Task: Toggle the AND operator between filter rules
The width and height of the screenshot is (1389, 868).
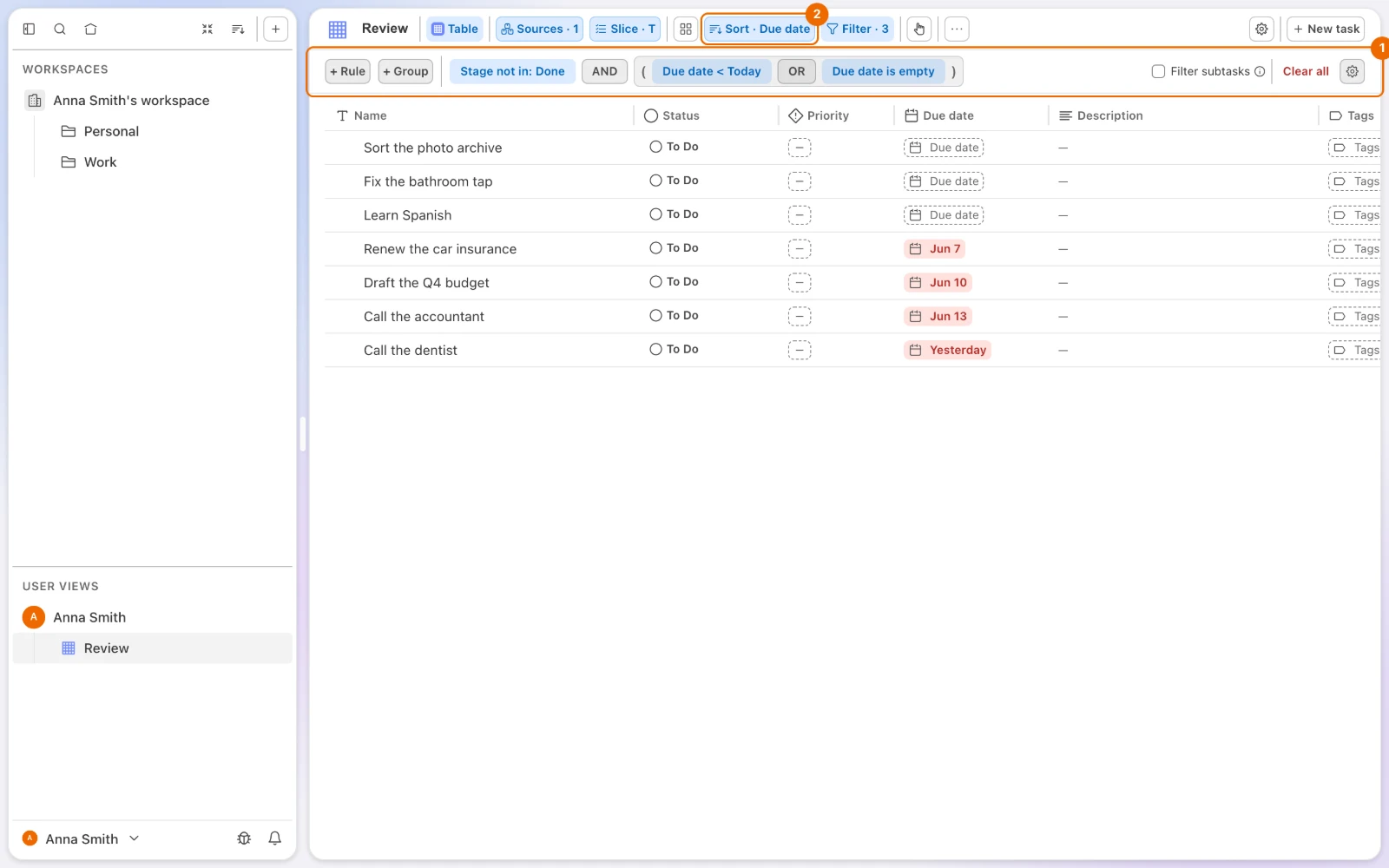Action: click(604, 71)
